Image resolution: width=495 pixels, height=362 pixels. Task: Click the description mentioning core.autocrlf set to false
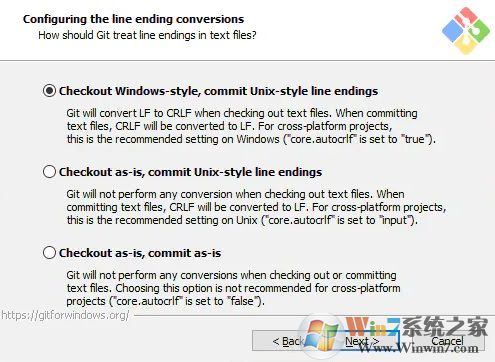(233, 288)
